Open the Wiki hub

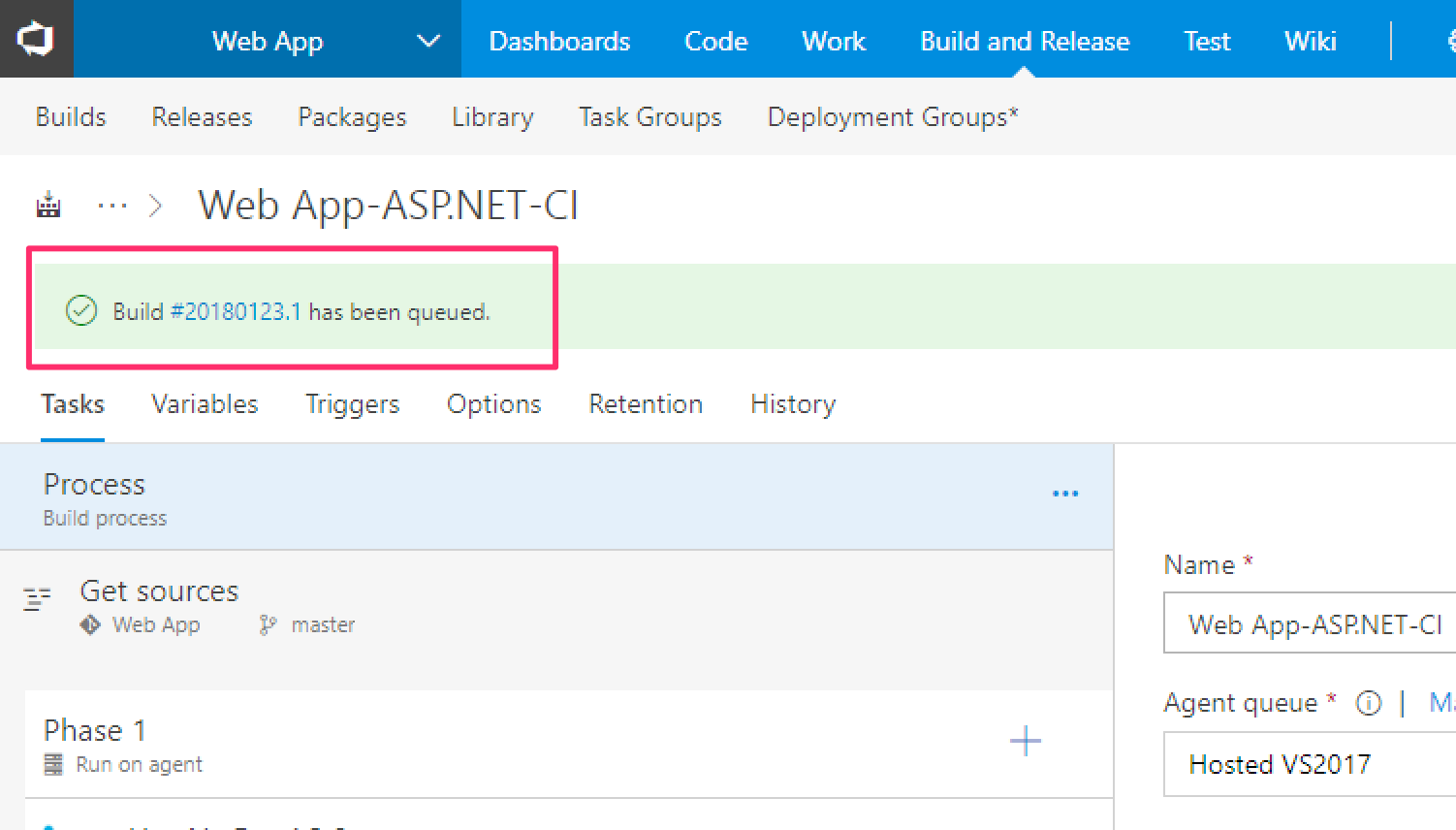point(1310,41)
